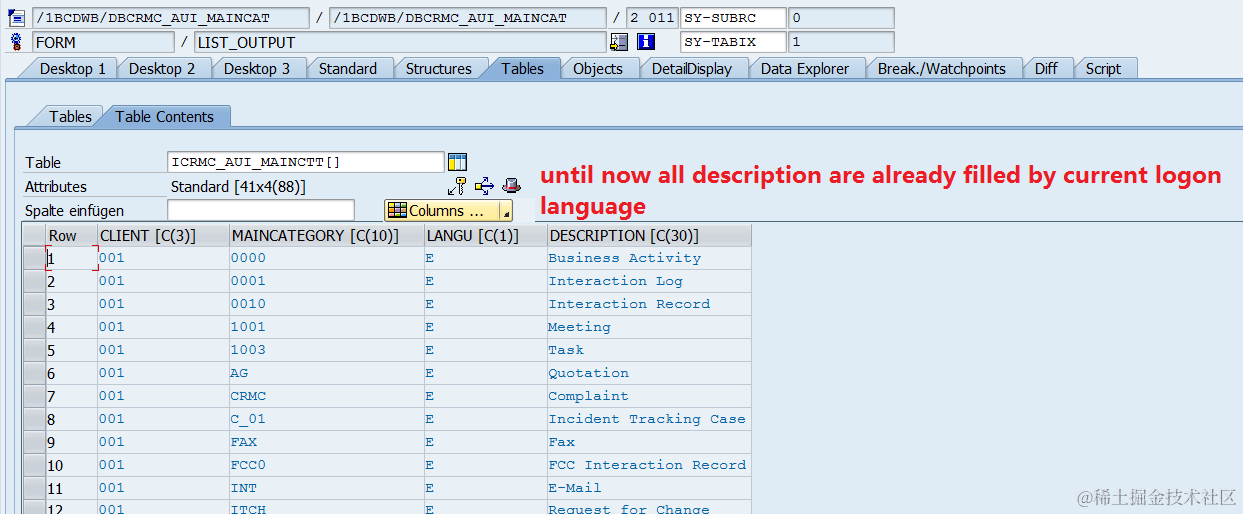Open the Objects tab
This screenshot has width=1243, height=514.
point(598,68)
